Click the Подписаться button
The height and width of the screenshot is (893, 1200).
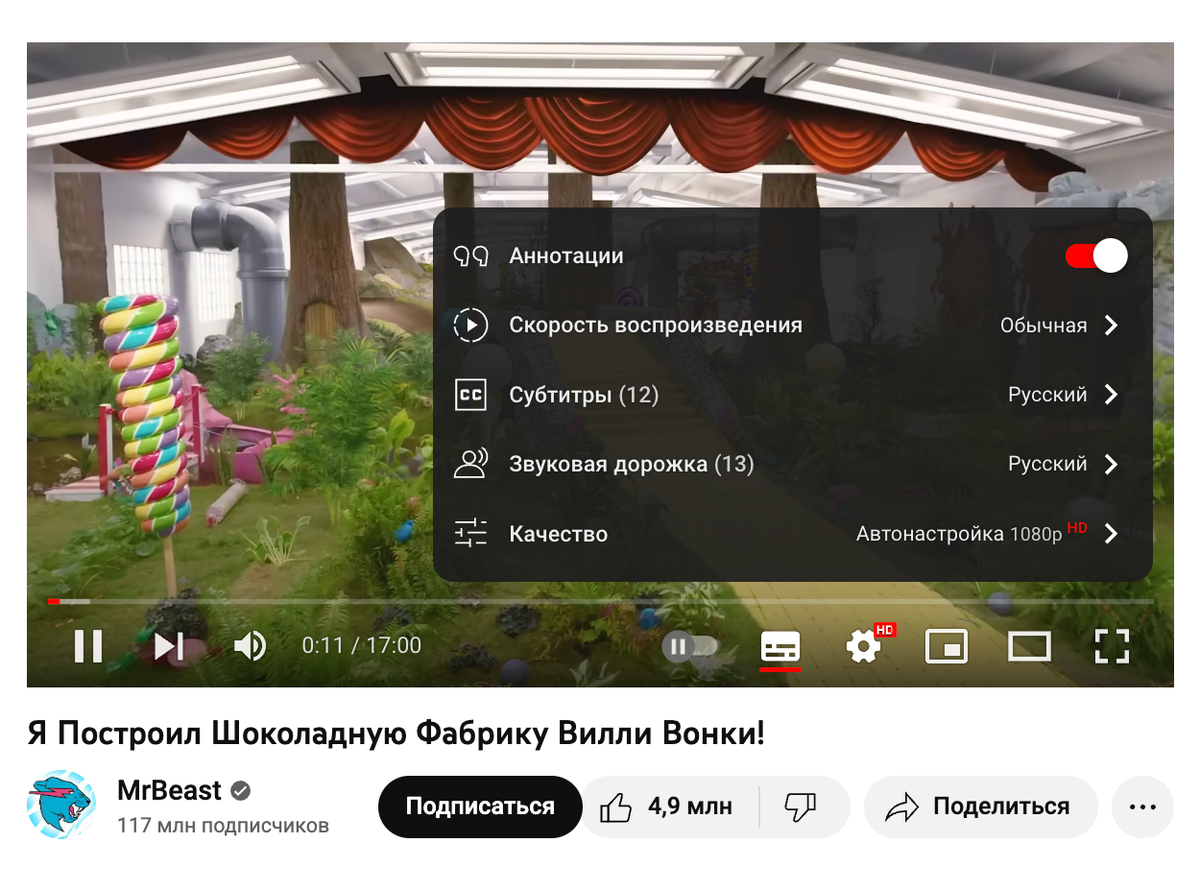pyautogui.click(x=480, y=806)
